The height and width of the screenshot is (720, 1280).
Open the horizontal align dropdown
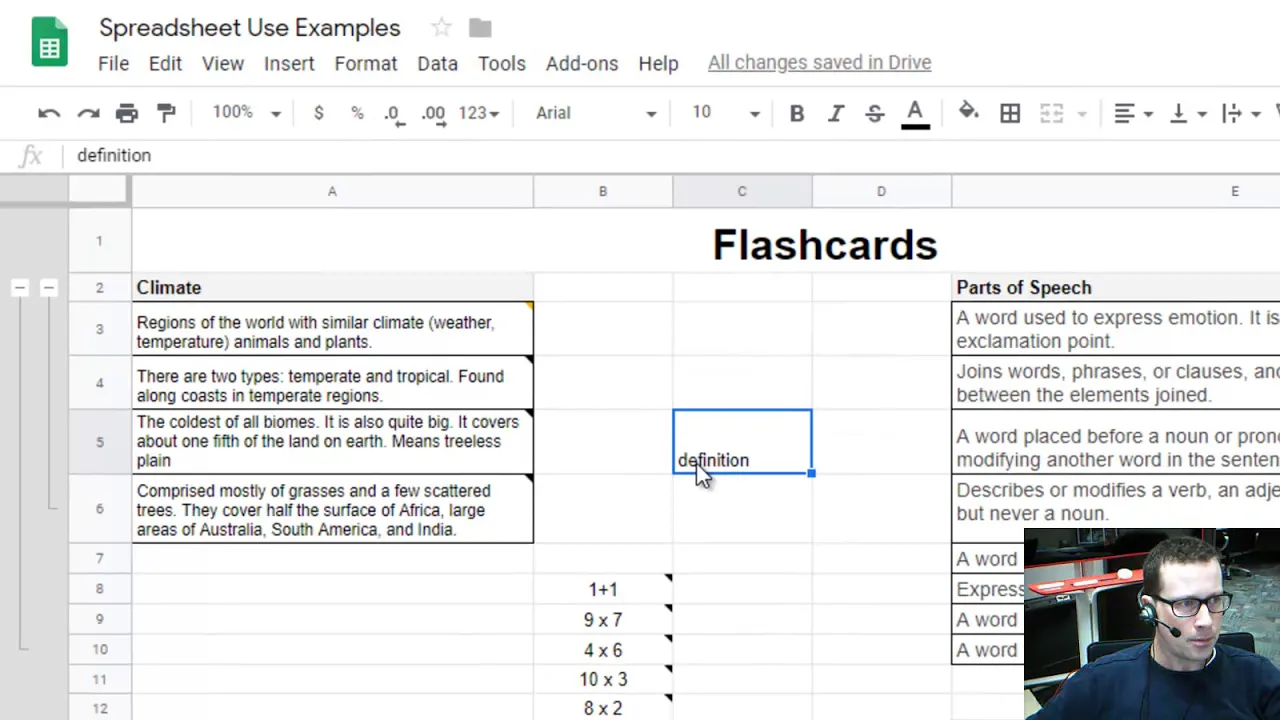(1133, 113)
